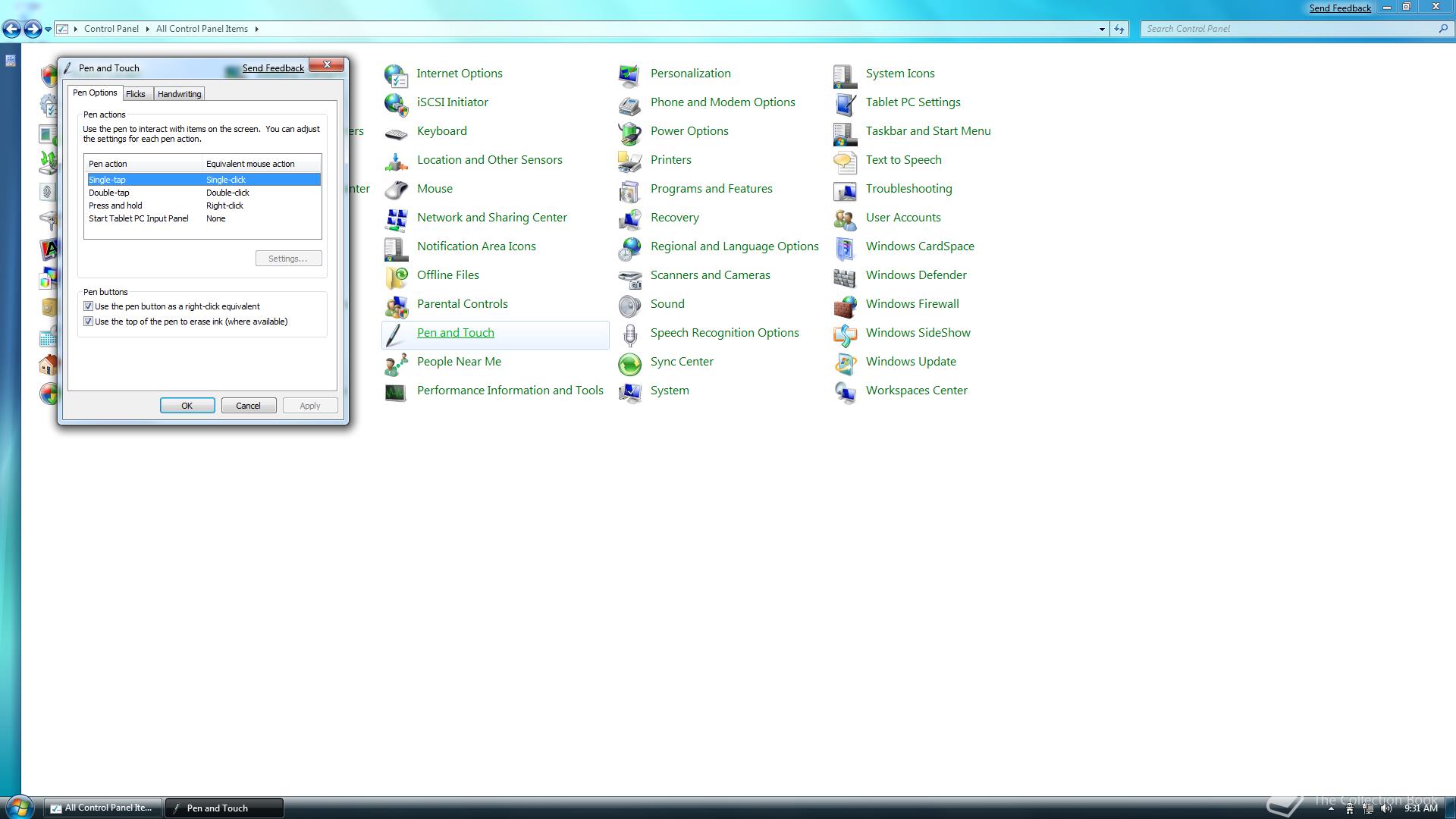Open Send Feedback link at window top
1456x819 pixels.
pyautogui.click(x=1340, y=8)
